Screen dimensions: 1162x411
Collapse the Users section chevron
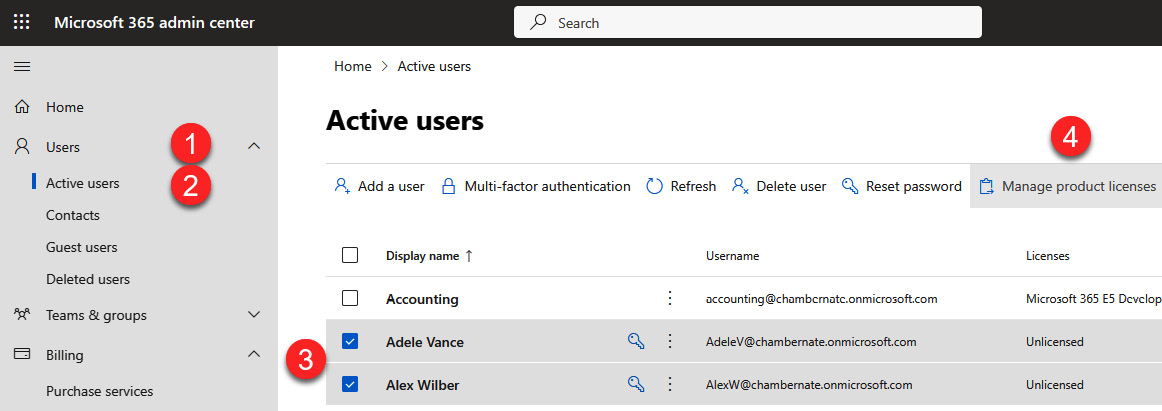coord(254,147)
